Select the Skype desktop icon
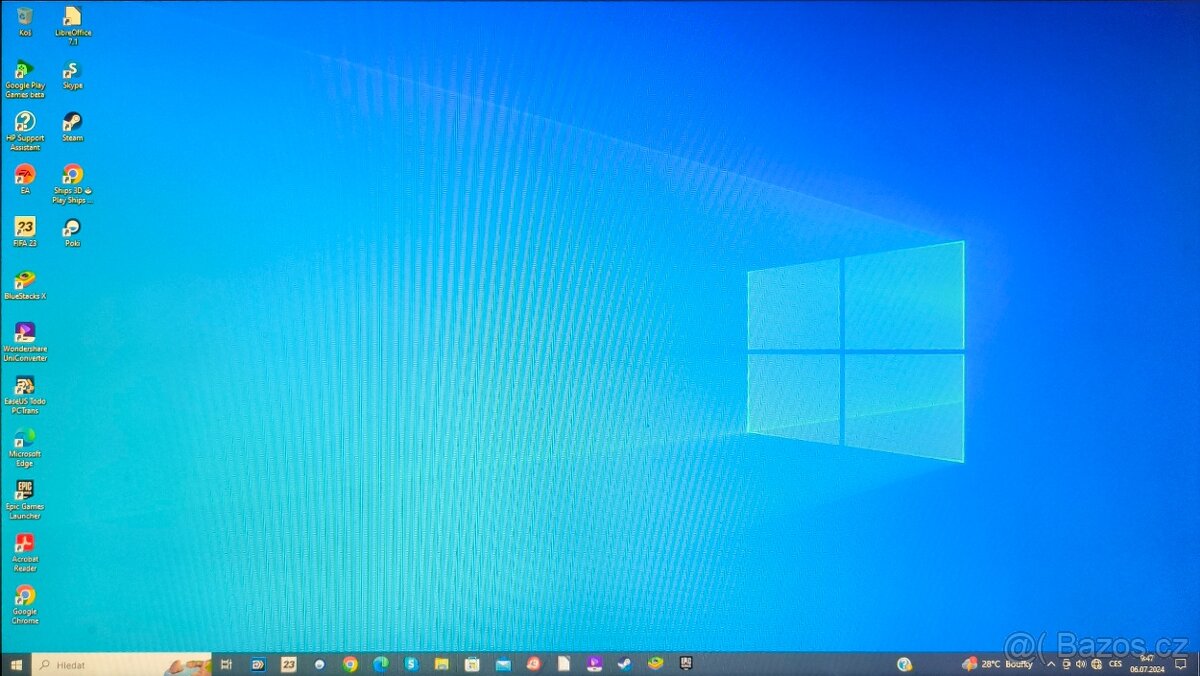 point(72,75)
